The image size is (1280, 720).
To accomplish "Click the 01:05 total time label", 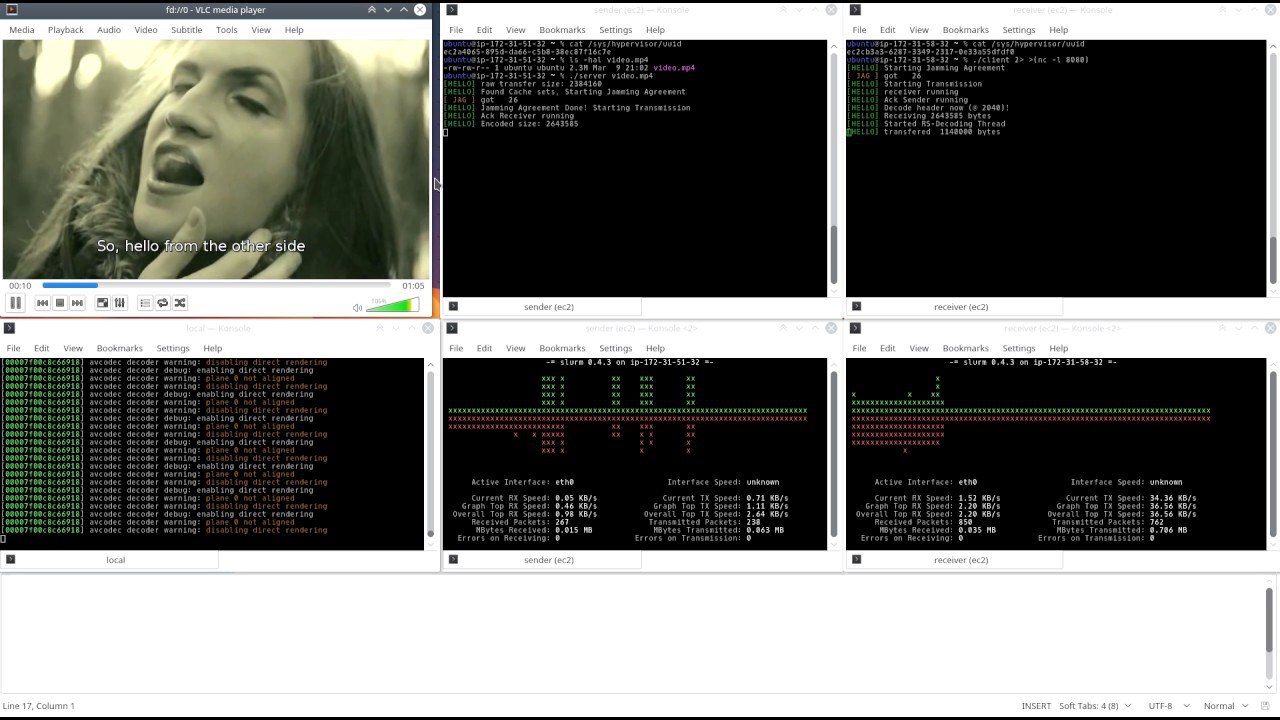I will click(x=413, y=286).
